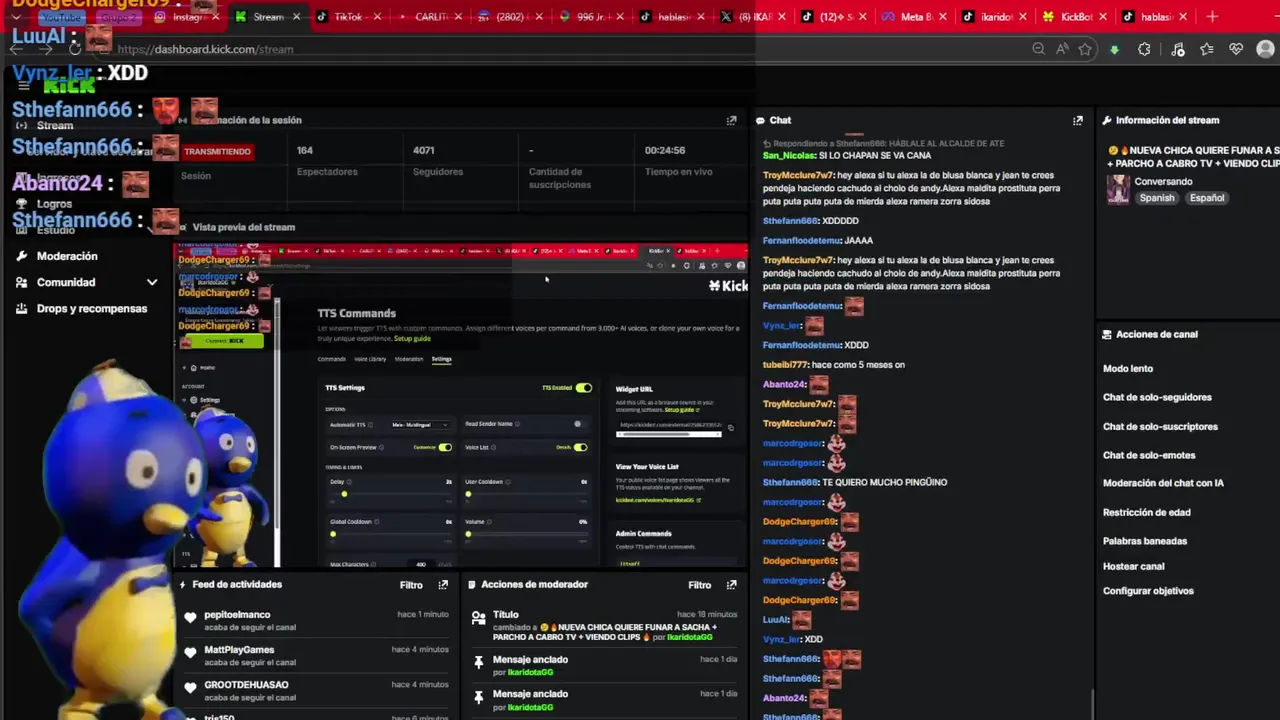Toggle On-Screen Preview switch in preview
Screen dimensions: 1280x720
coord(445,447)
